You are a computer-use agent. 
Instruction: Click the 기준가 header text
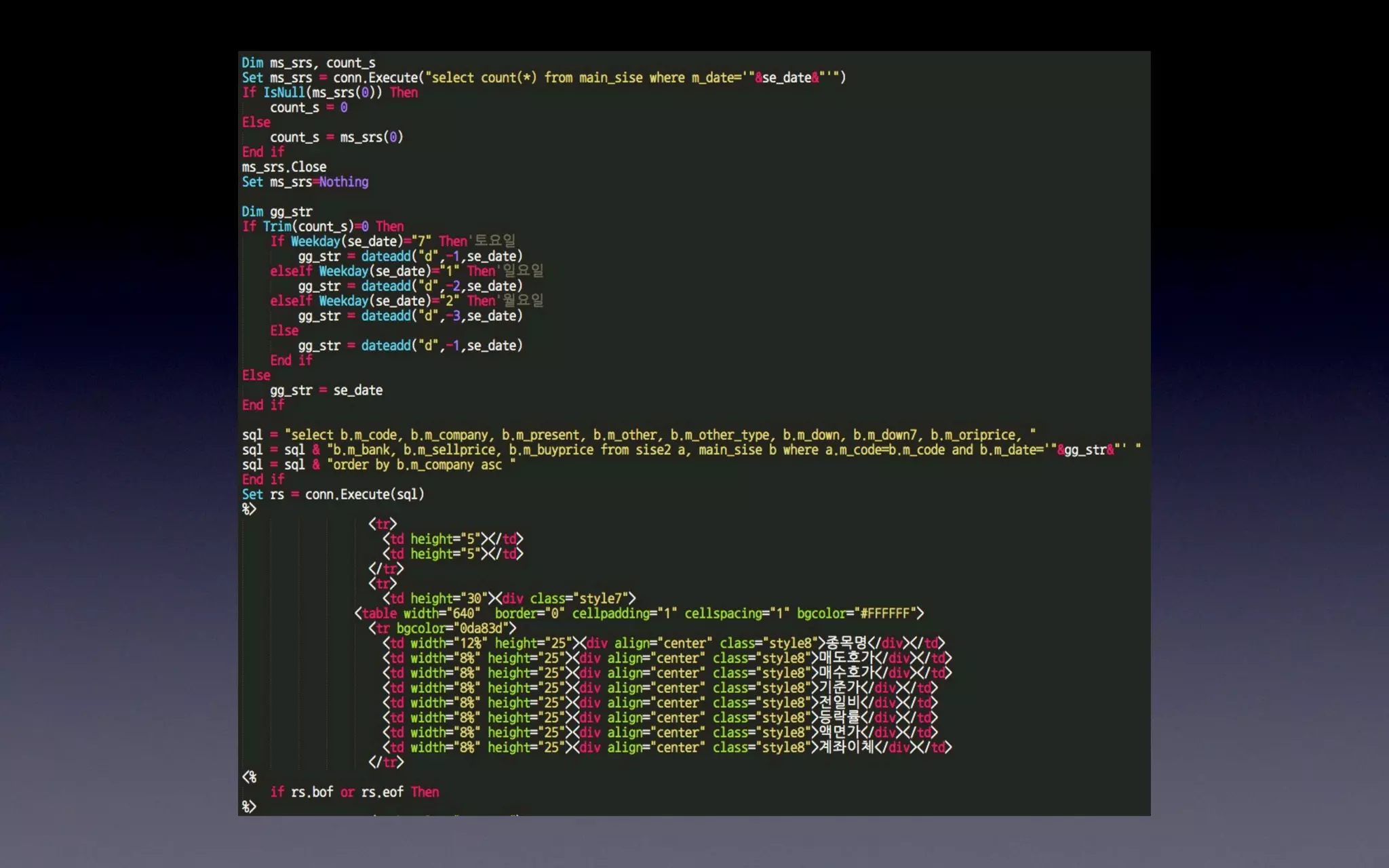(839, 688)
